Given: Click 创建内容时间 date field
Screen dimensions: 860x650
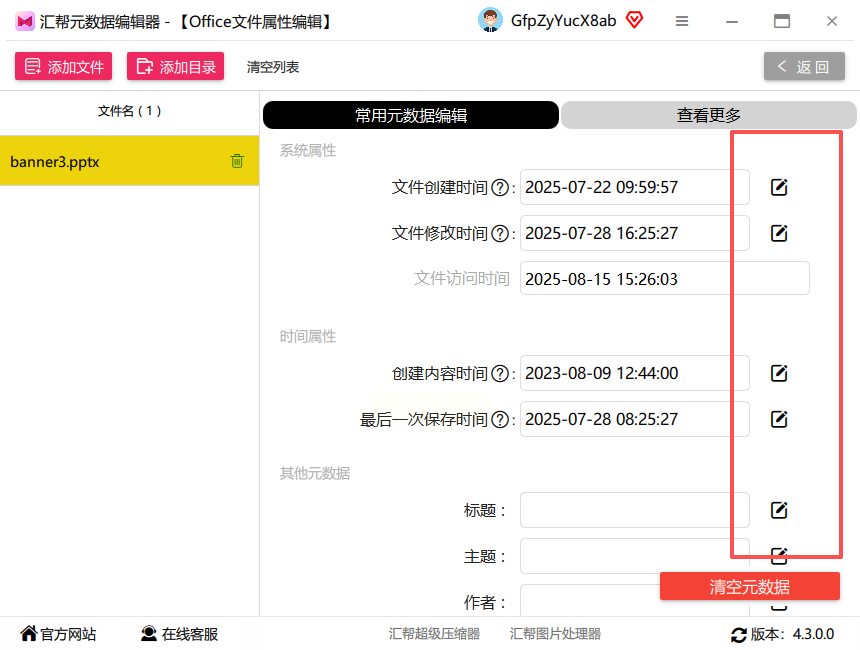Looking at the screenshot, I should (635, 373).
